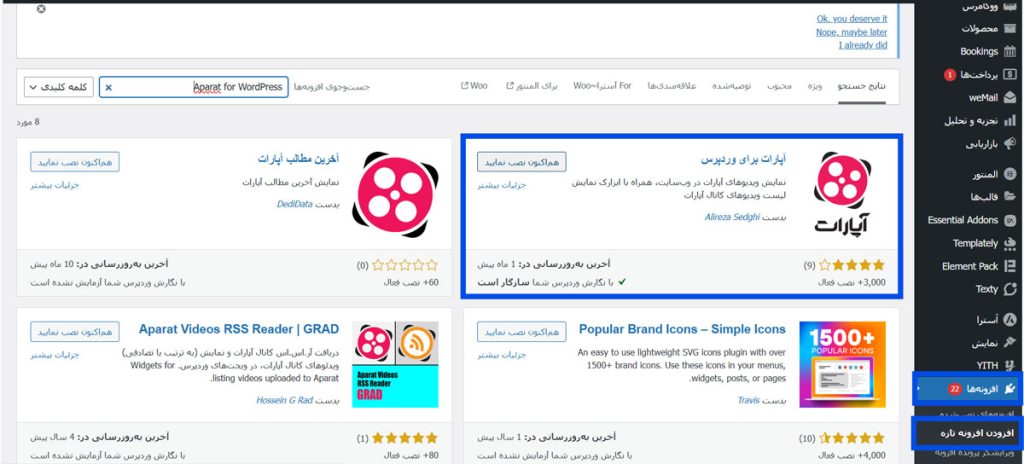1024x464 pixels.
Task: Open the Marketing (بازاریابی) megaphone icon
Action: tap(1009, 143)
